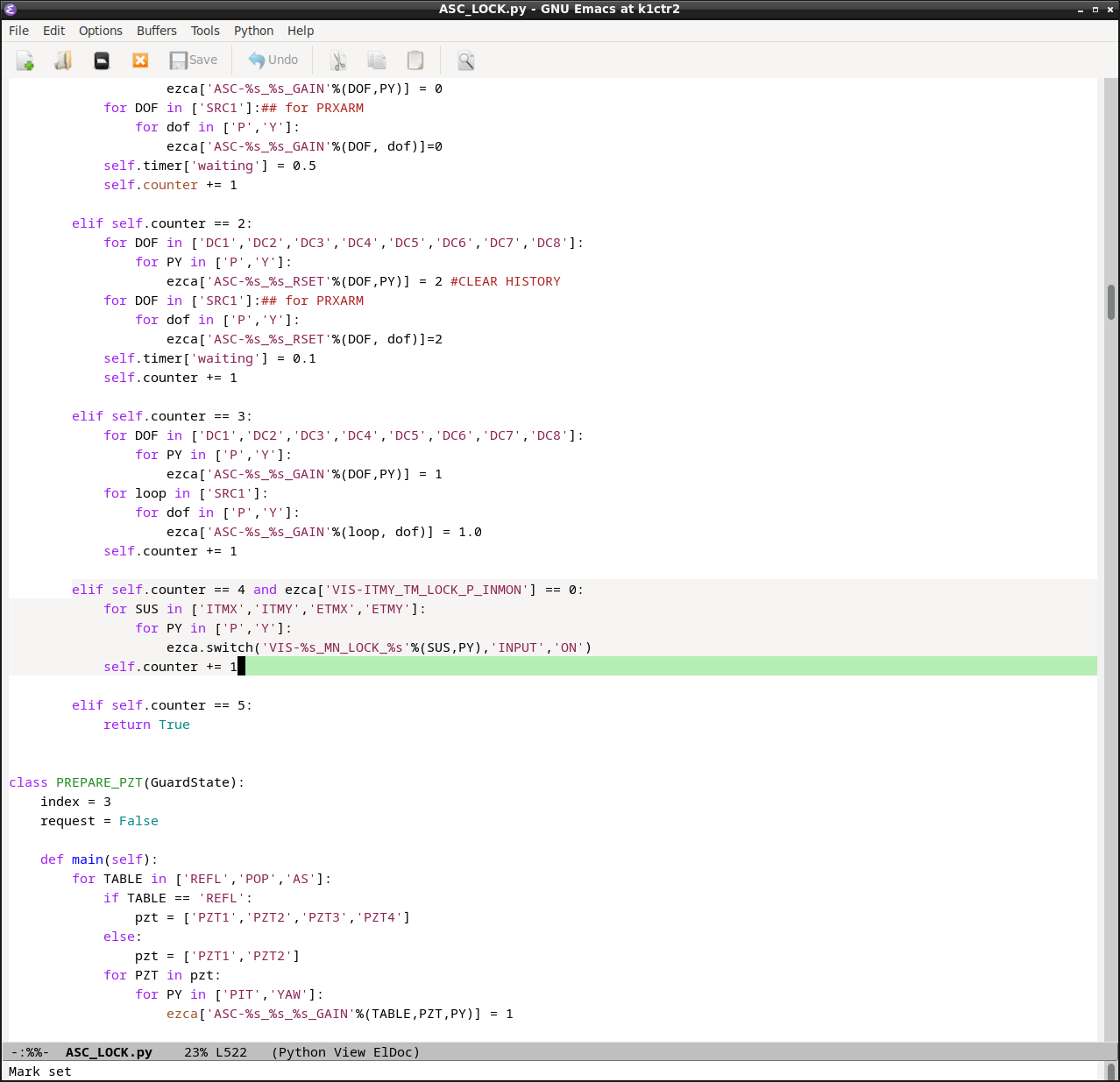Click the L522 line number indicator
This screenshot has height=1082, width=1120.
tap(231, 1052)
